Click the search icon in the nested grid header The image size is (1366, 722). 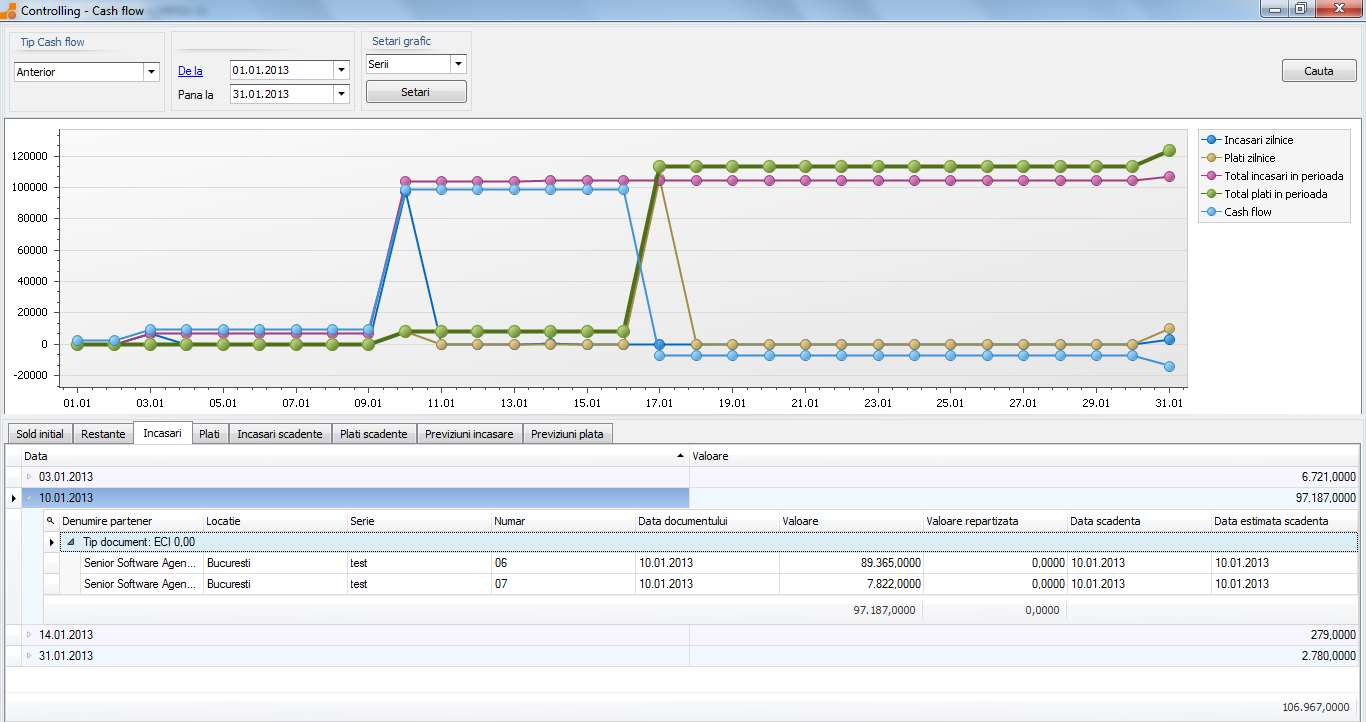coord(51,521)
